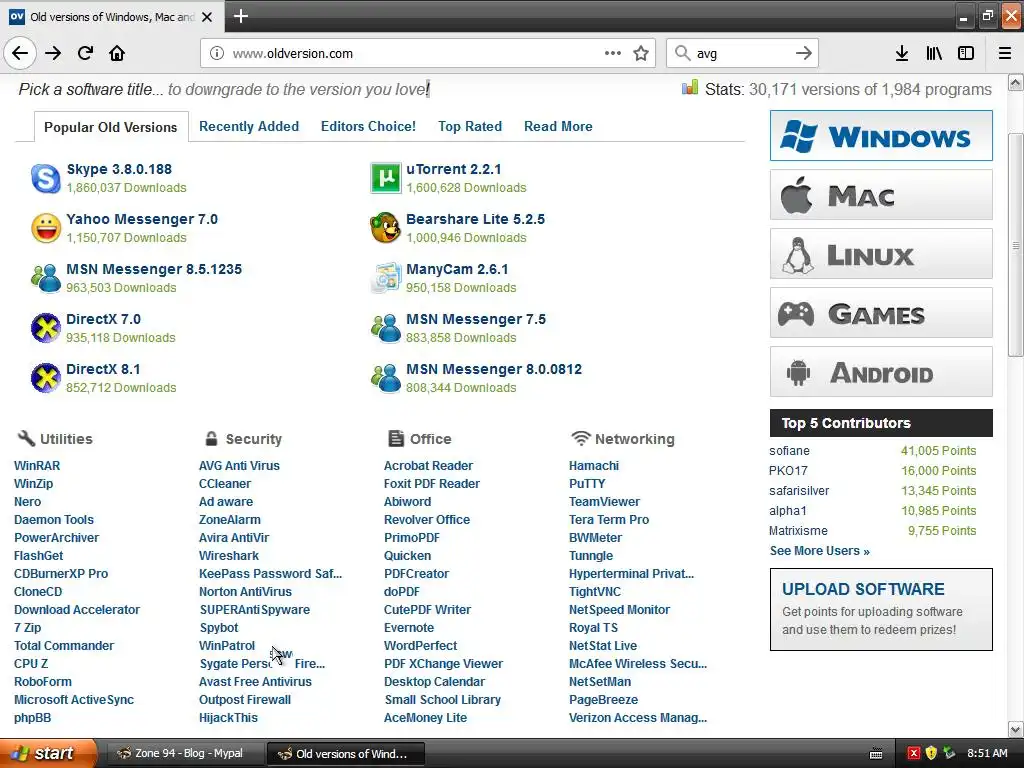Show site information icon in address bar

216,53
